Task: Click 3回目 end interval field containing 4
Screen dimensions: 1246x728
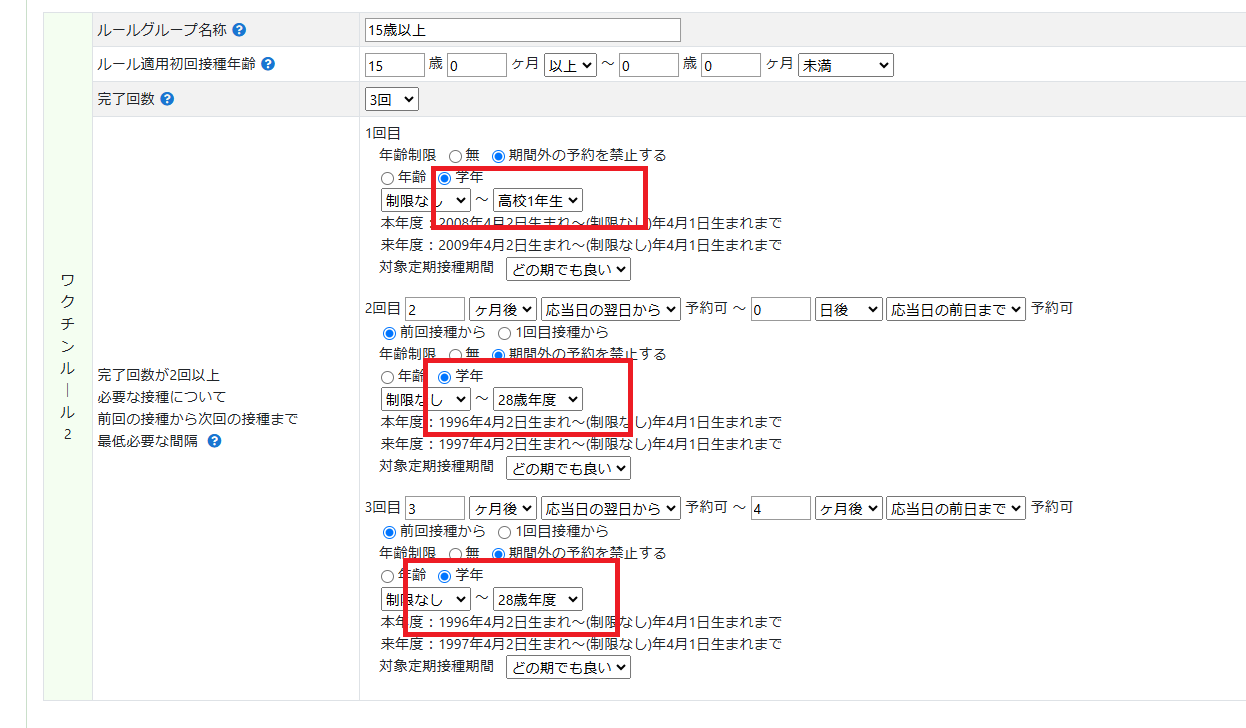Action: pos(780,508)
